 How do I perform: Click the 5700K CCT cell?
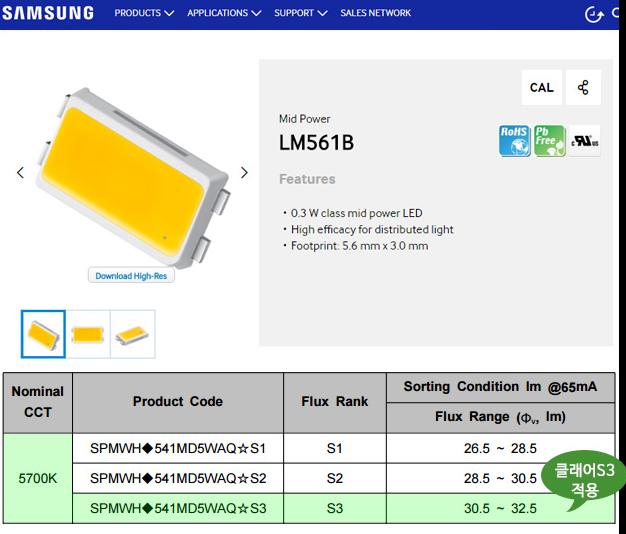[38, 478]
